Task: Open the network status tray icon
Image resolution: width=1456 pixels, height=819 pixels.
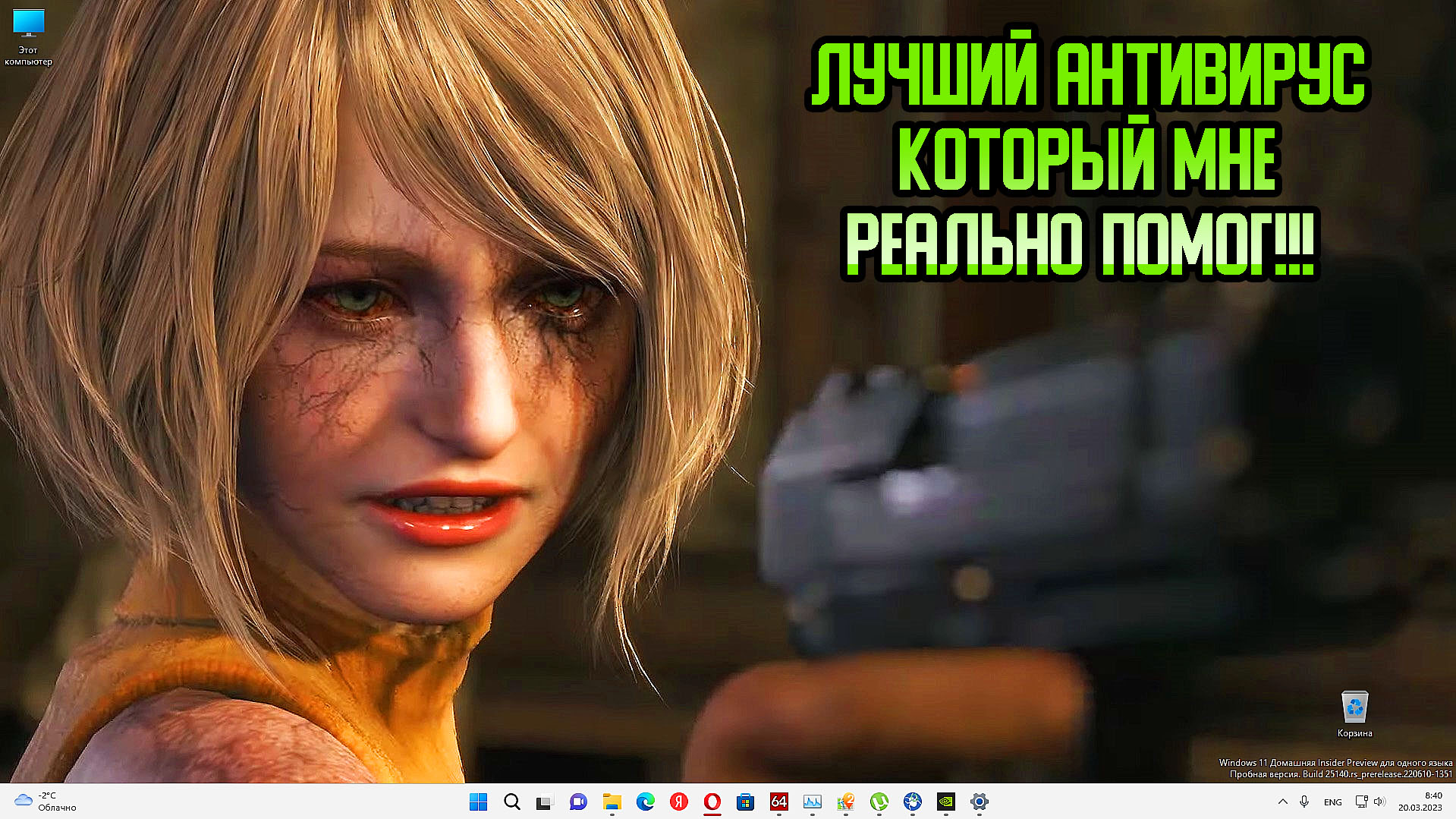Action: (x=1361, y=802)
